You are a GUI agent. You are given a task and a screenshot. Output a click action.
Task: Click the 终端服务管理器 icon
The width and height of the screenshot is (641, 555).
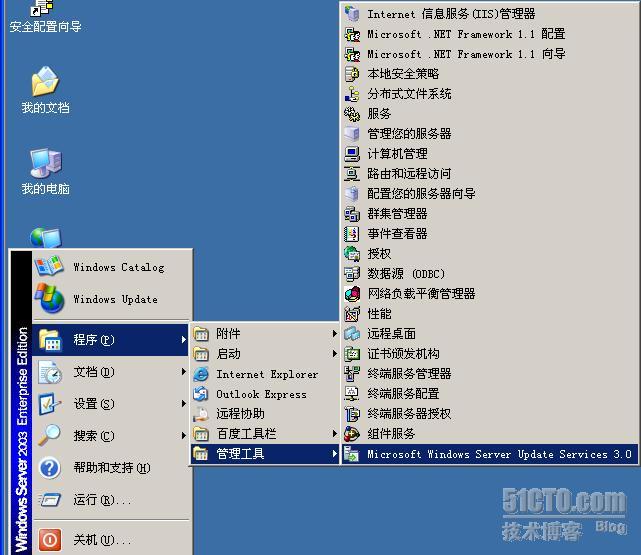click(352, 374)
